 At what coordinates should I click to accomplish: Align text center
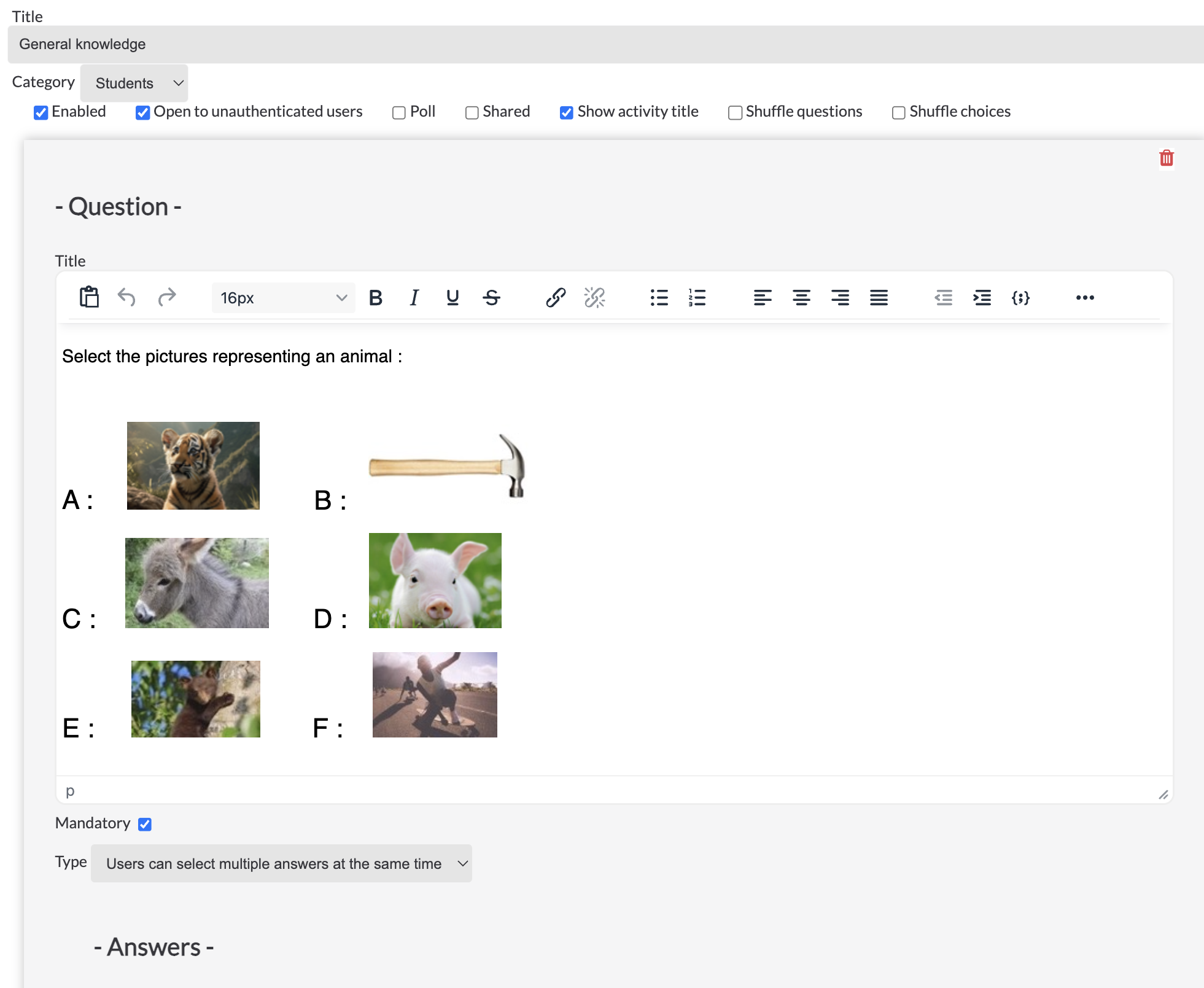coord(801,298)
